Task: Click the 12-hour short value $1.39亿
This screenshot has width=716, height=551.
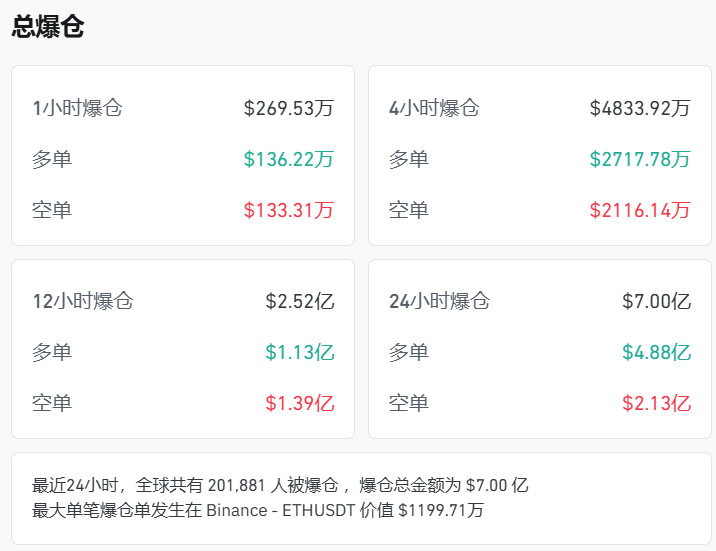Action: click(x=299, y=403)
